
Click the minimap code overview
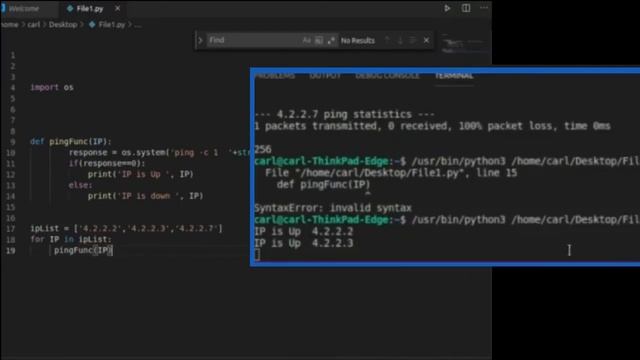(x=464, y=44)
